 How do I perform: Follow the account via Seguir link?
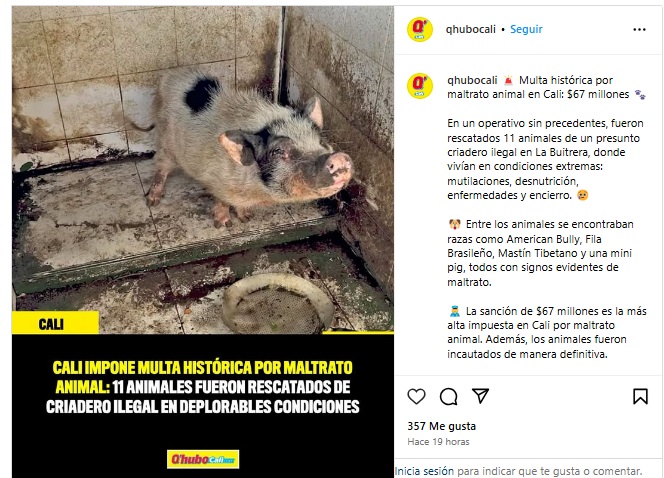(526, 29)
